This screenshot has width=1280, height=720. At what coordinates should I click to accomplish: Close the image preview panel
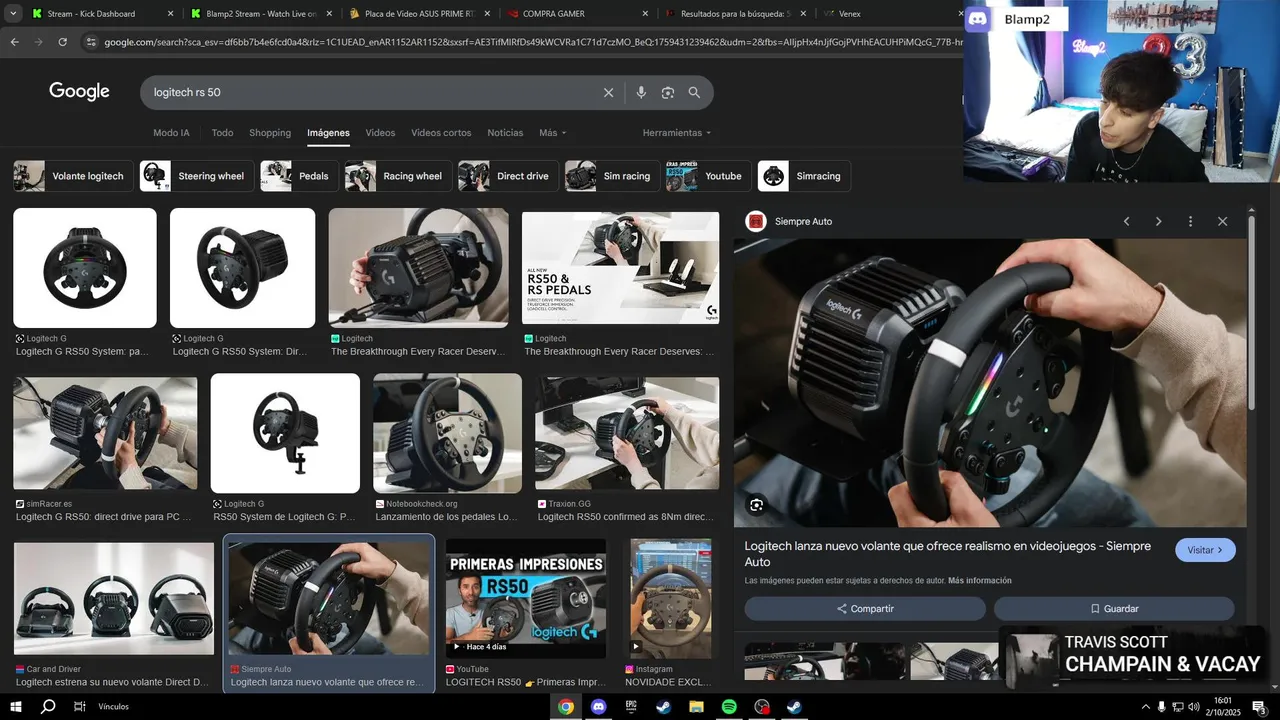(x=1222, y=221)
